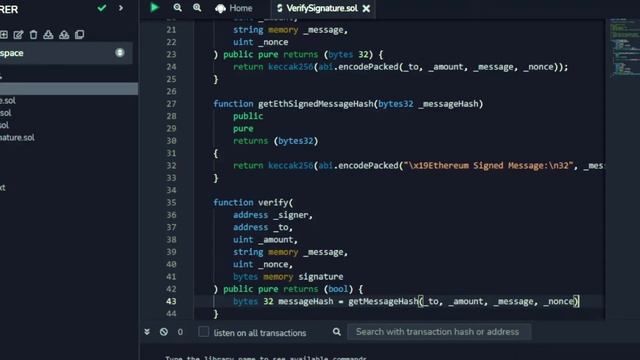Open file ending in 'nature.sol'

tap(17, 138)
